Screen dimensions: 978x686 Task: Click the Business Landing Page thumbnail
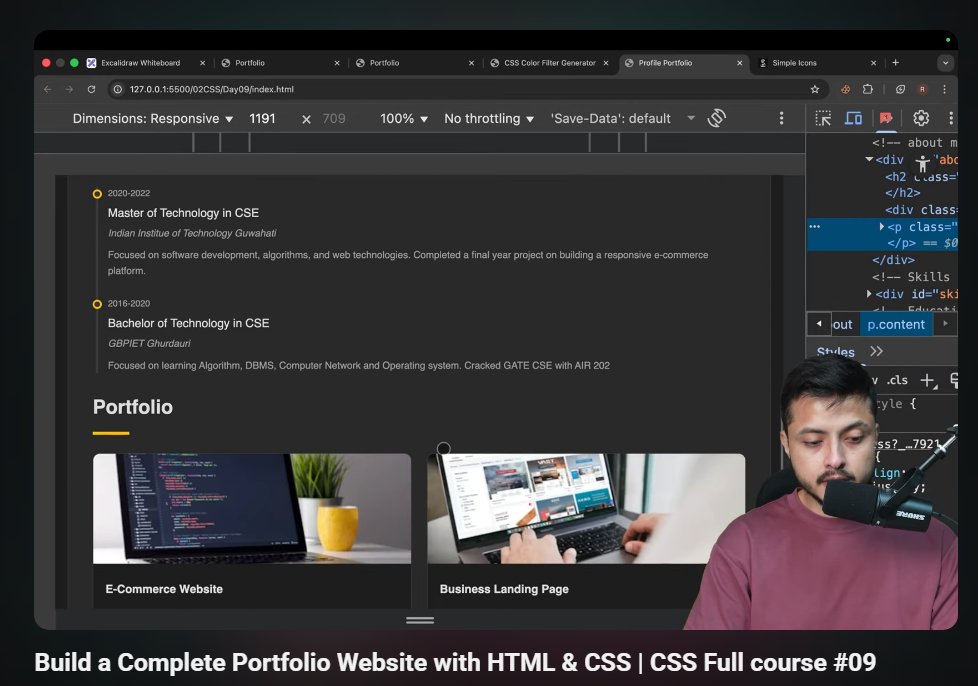(x=586, y=509)
